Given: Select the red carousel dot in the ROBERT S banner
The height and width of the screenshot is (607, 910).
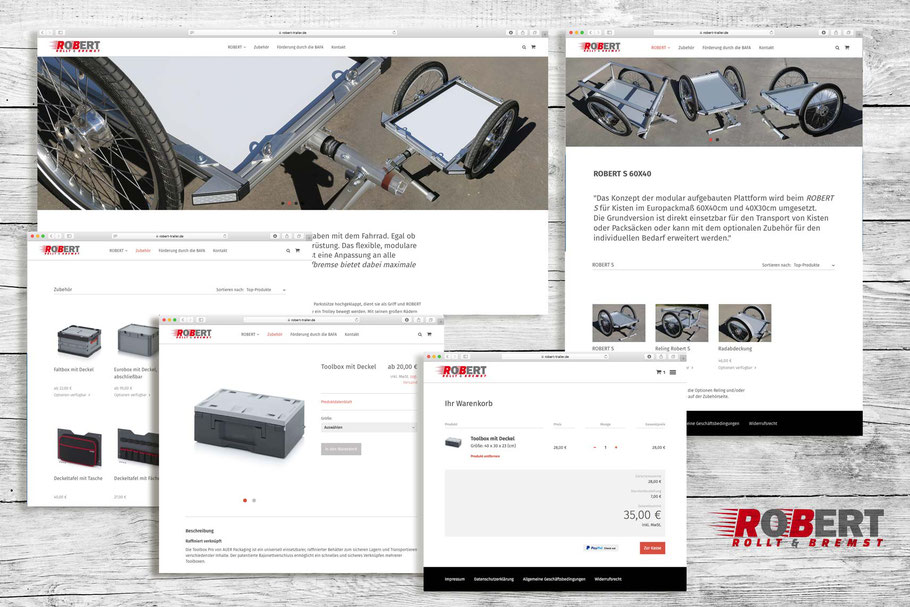Looking at the screenshot, I should [710, 140].
